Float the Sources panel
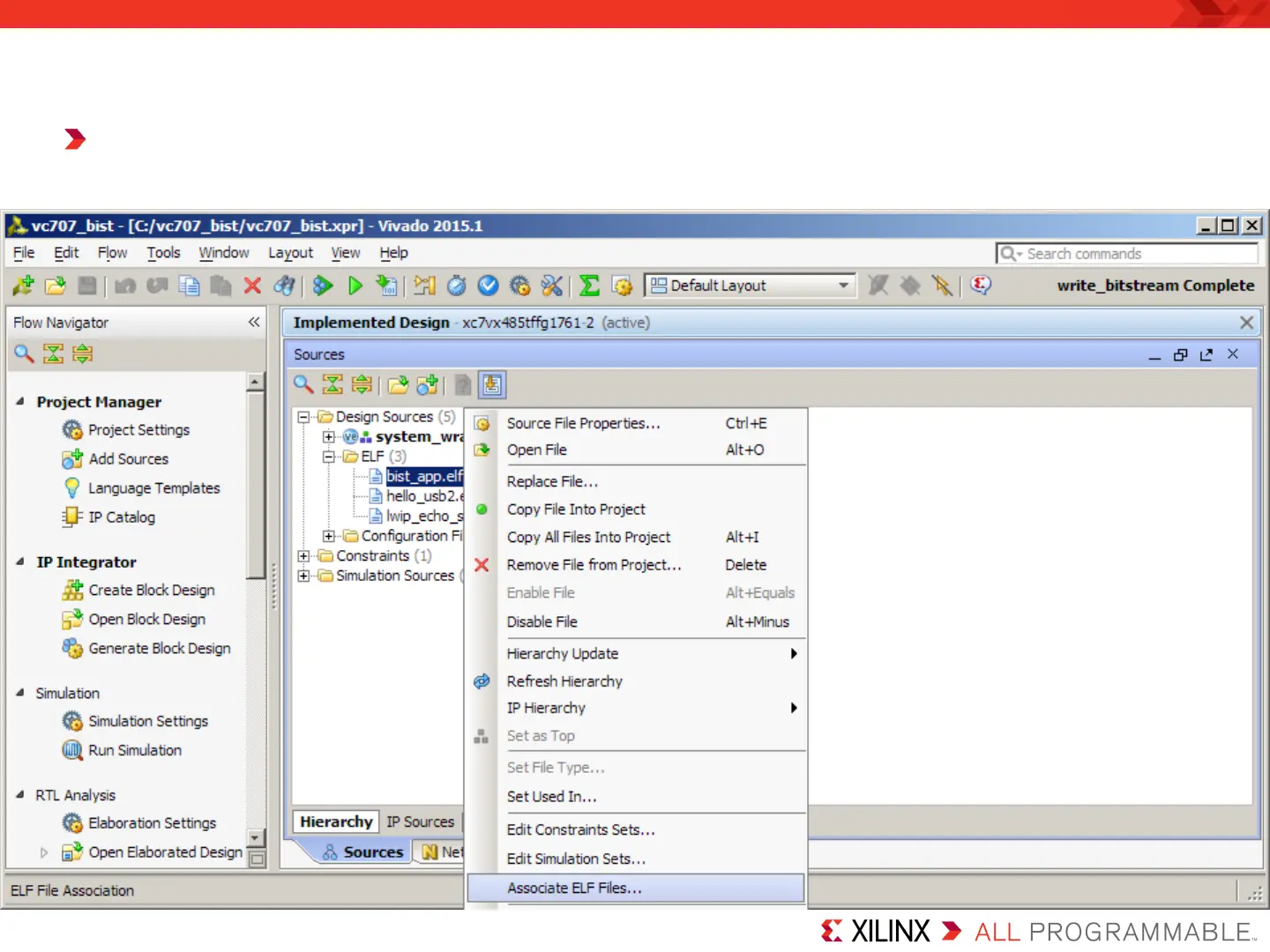The width and height of the screenshot is (1270, 952). 1206,354
